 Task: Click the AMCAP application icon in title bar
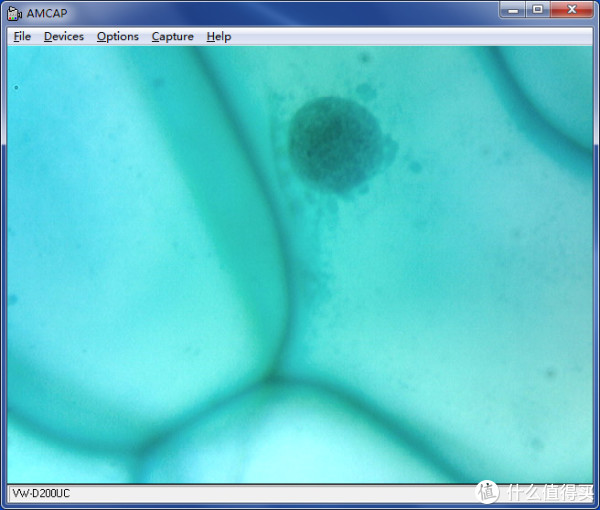coord(14,13)
